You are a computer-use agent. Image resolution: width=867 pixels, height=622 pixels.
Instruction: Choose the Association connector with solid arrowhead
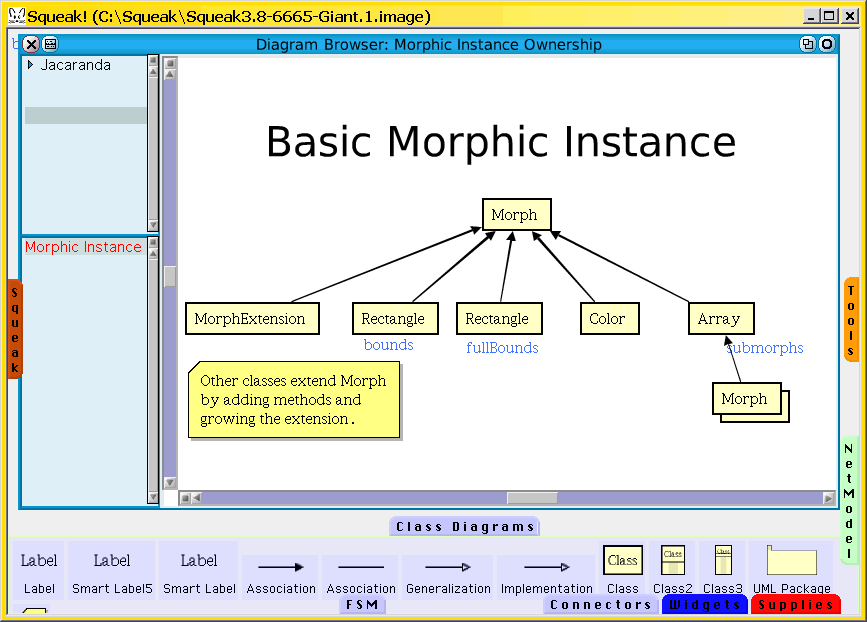tap(281, 577)
